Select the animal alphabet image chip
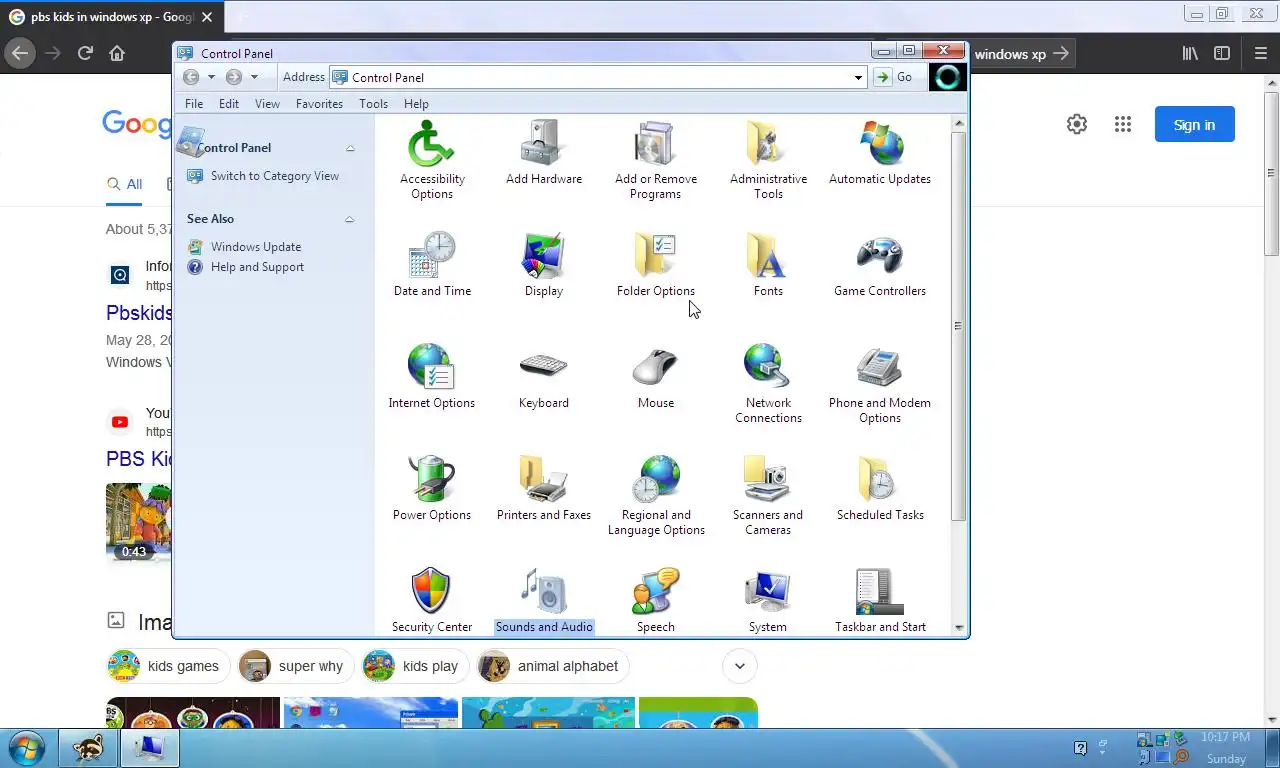The image size is (1280, 768). coord(553,666)
